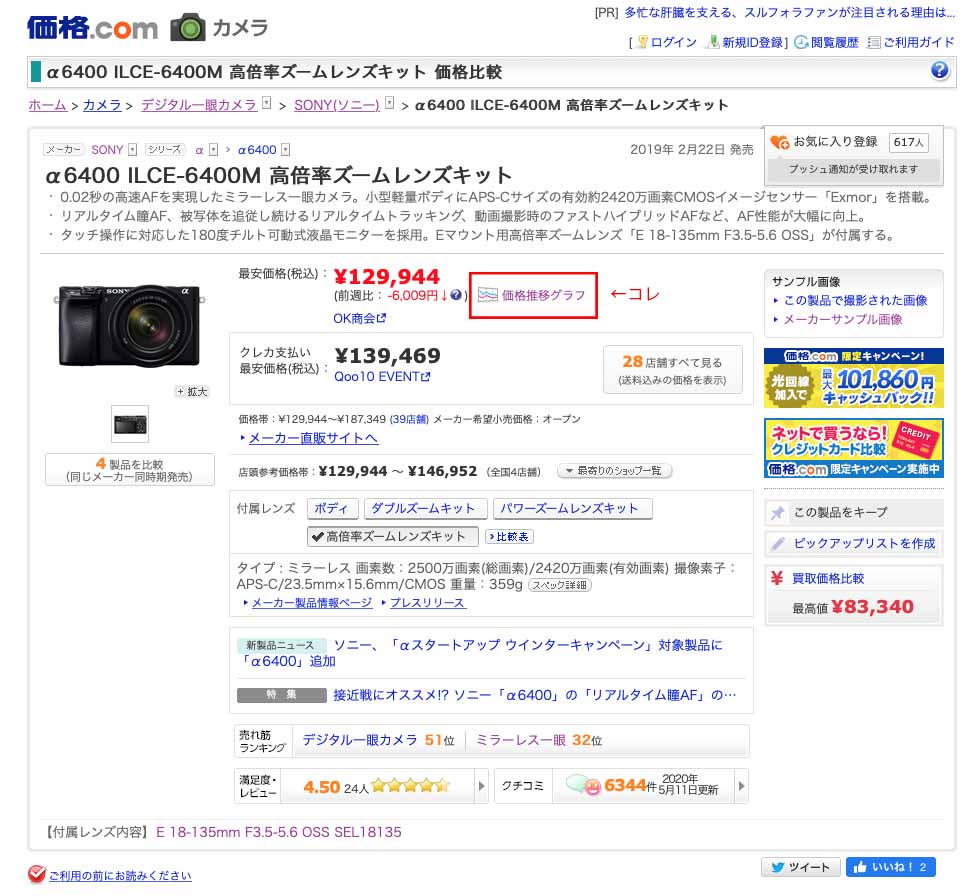Go to ホーム breadcrumb link
The width and height of the screenshot is (963, 896).
click(47, 105)
